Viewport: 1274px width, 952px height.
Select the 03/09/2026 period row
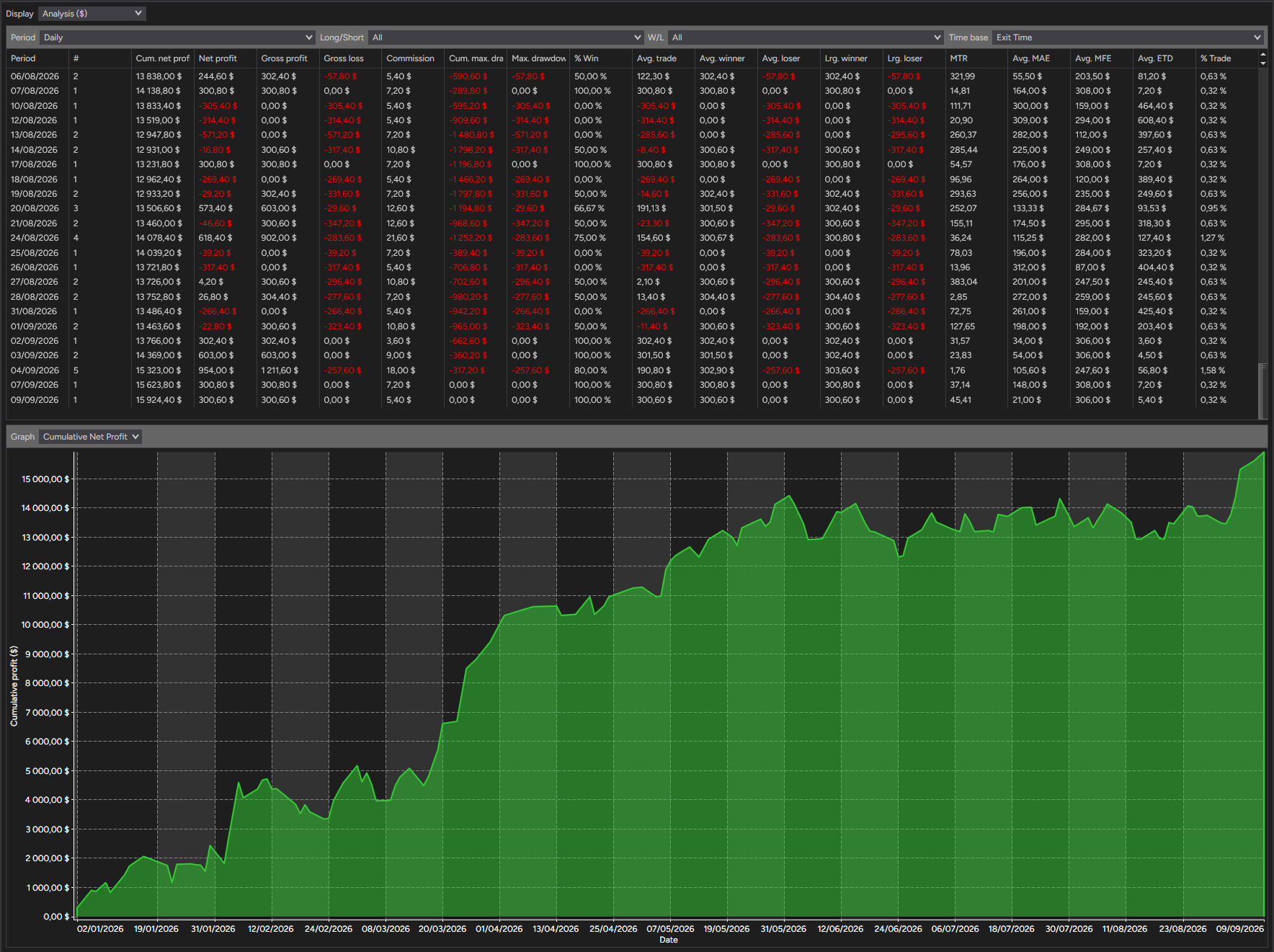pyautogui.click(x=632, y=355)
